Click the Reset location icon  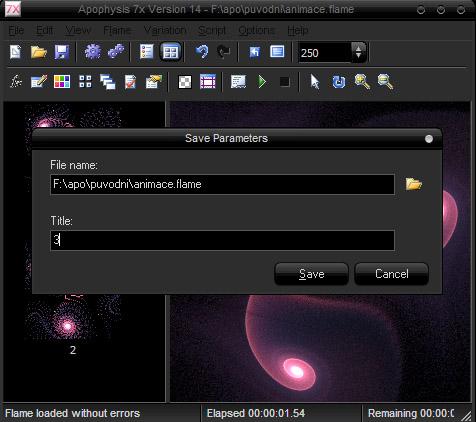[255, 52]
